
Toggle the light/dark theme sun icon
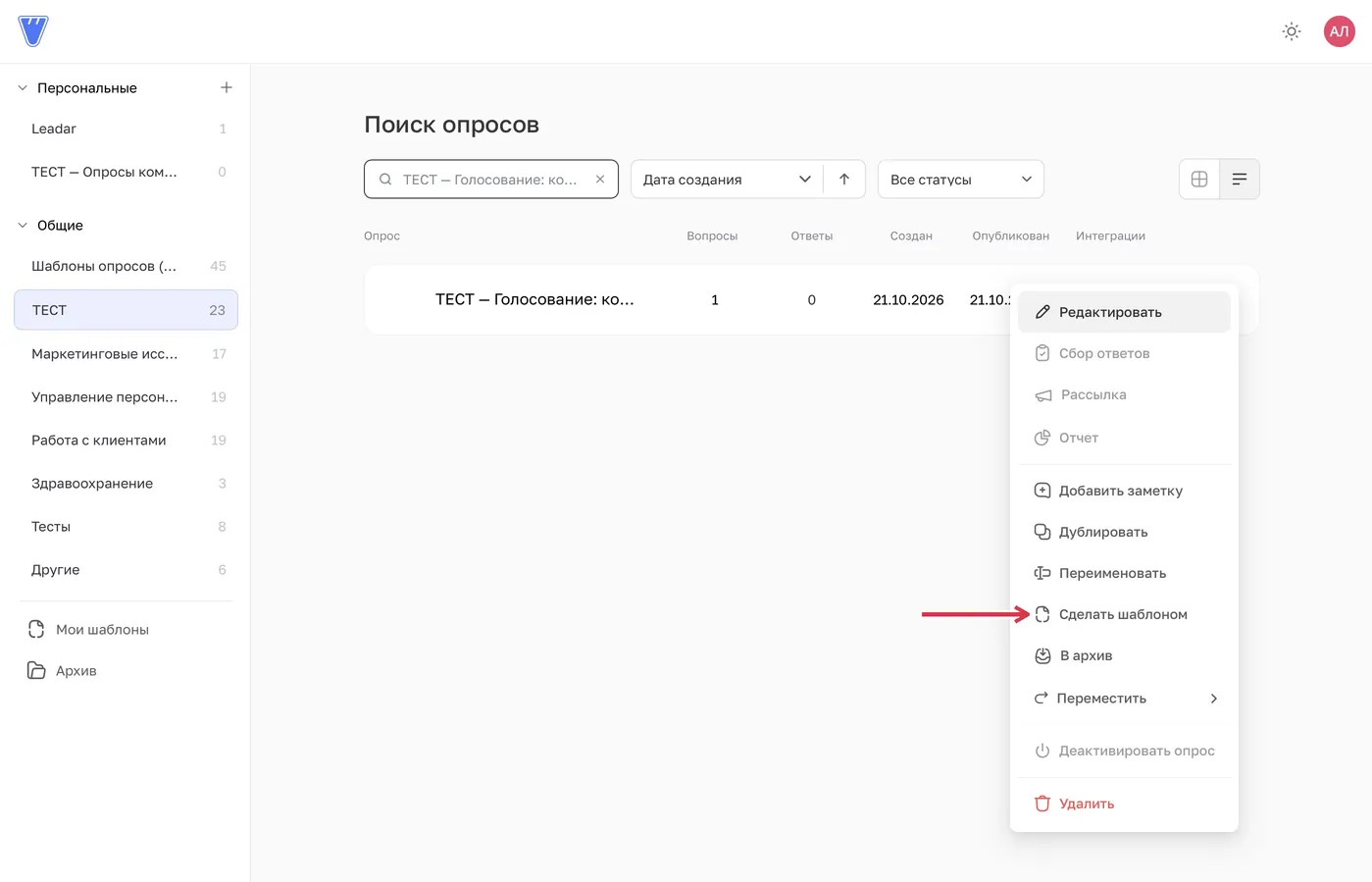click(1292, 31)
